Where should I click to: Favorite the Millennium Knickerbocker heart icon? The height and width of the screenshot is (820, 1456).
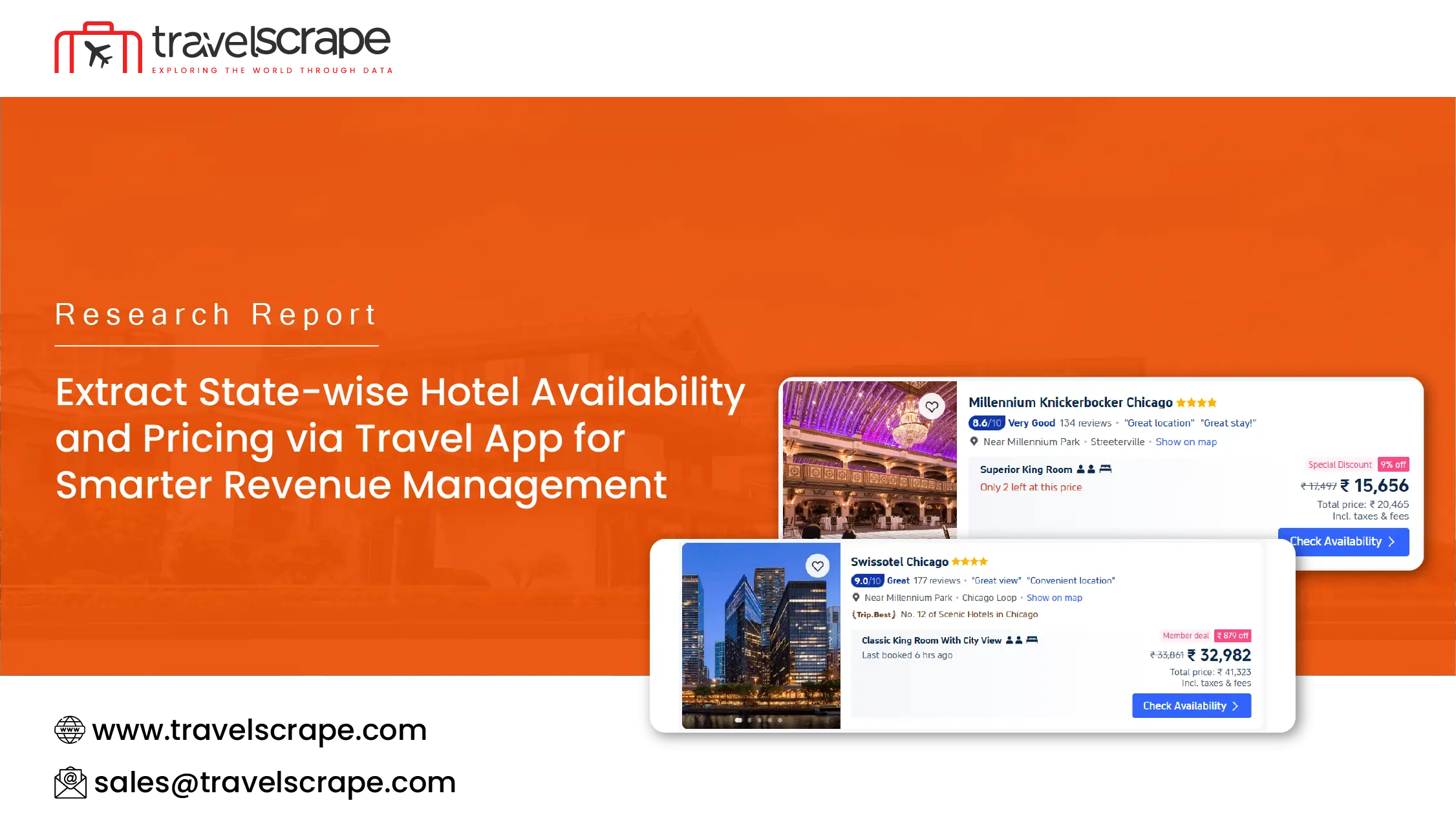932,407
